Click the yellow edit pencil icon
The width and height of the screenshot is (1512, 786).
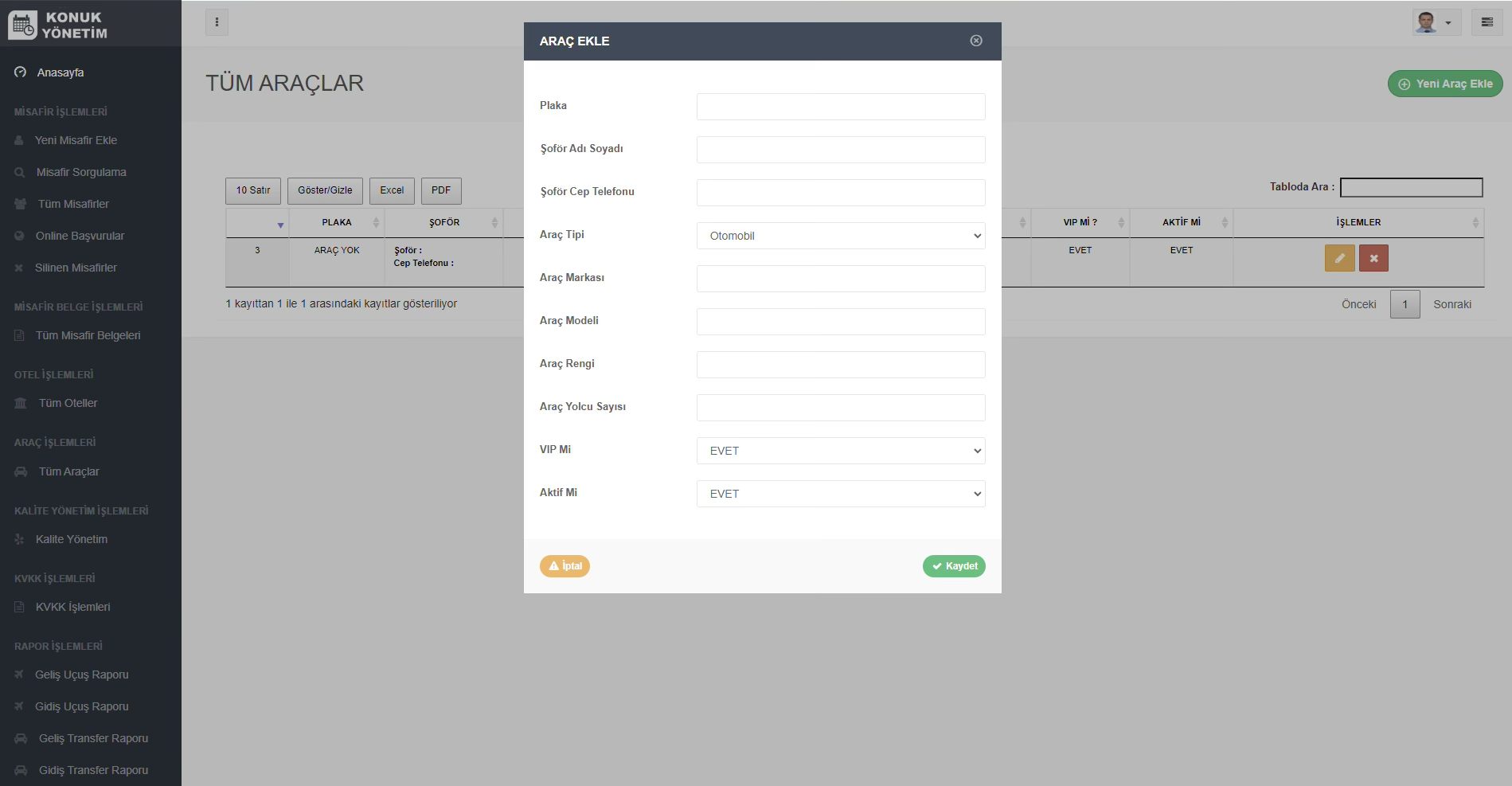click(x=1339, y=258)
